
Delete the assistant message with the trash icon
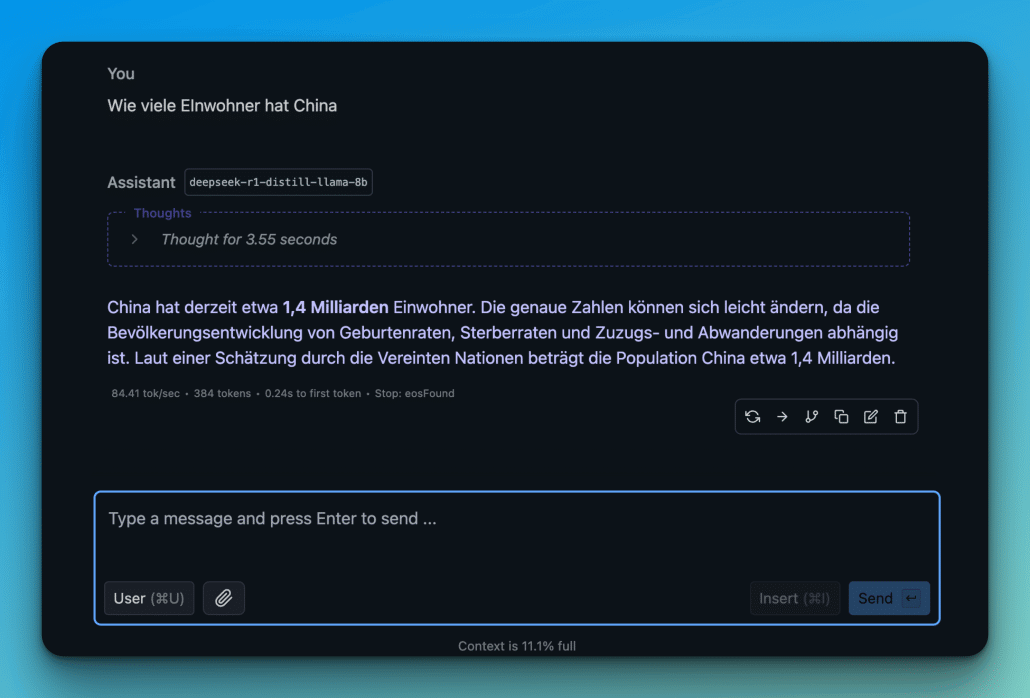point(900,416)
